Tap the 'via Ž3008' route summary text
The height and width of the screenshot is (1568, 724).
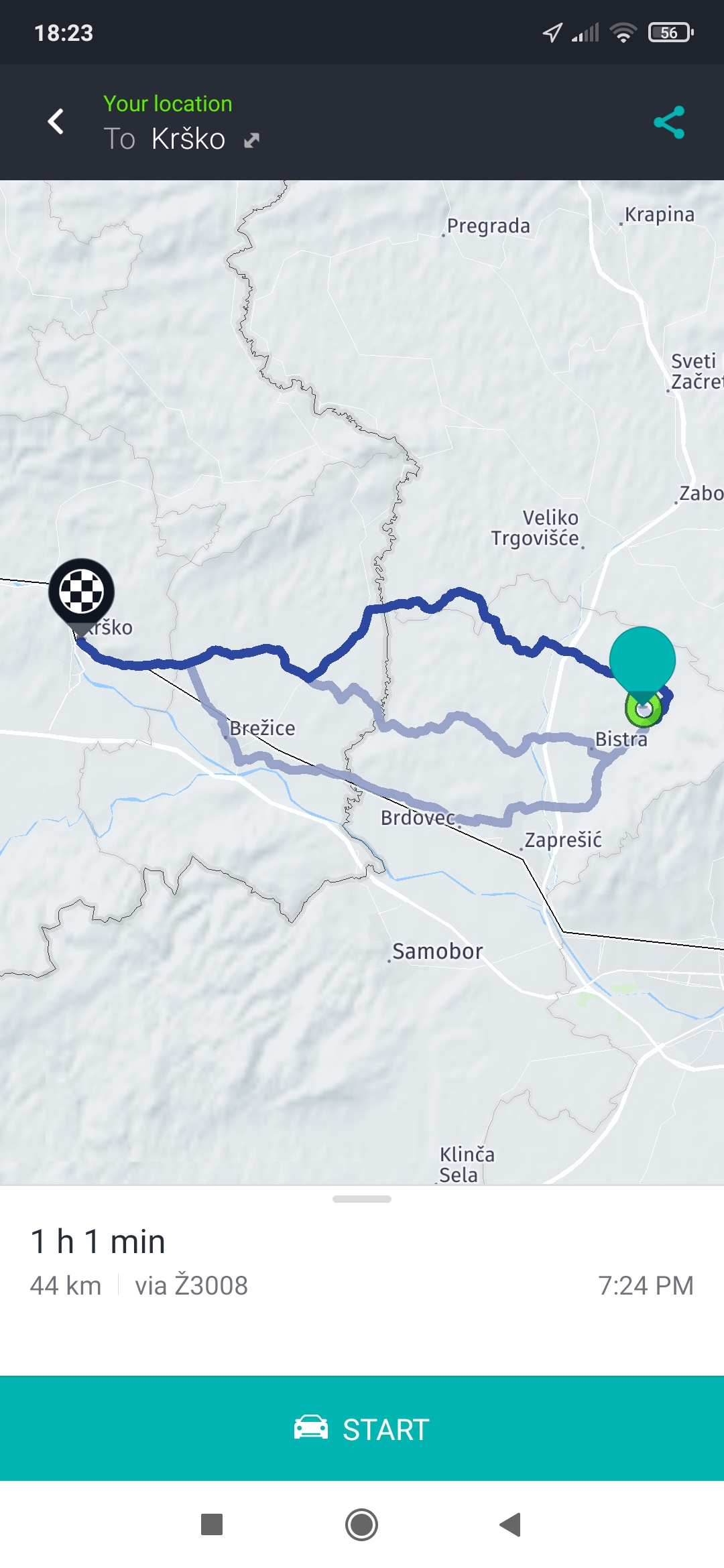click(x=191, y=1285)
